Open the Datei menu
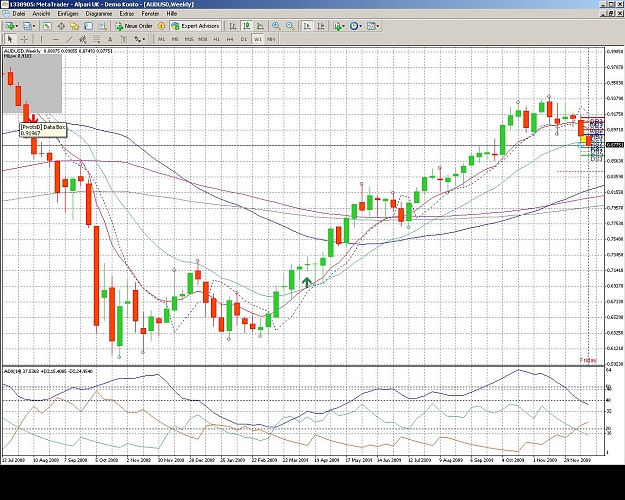625x500 pixels. 19,14
